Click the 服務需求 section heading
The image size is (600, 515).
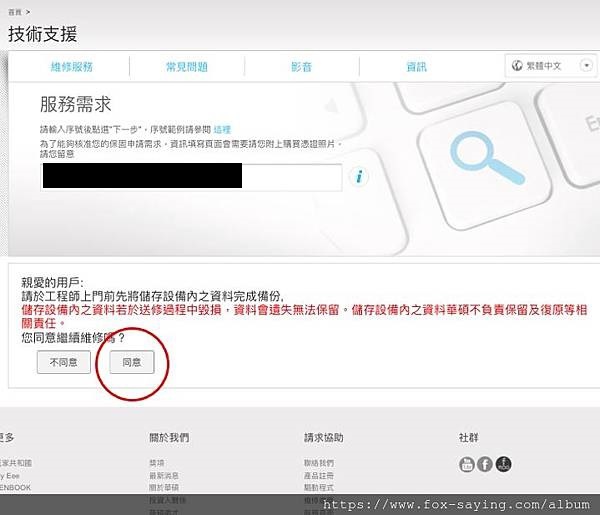click(76, 104)
